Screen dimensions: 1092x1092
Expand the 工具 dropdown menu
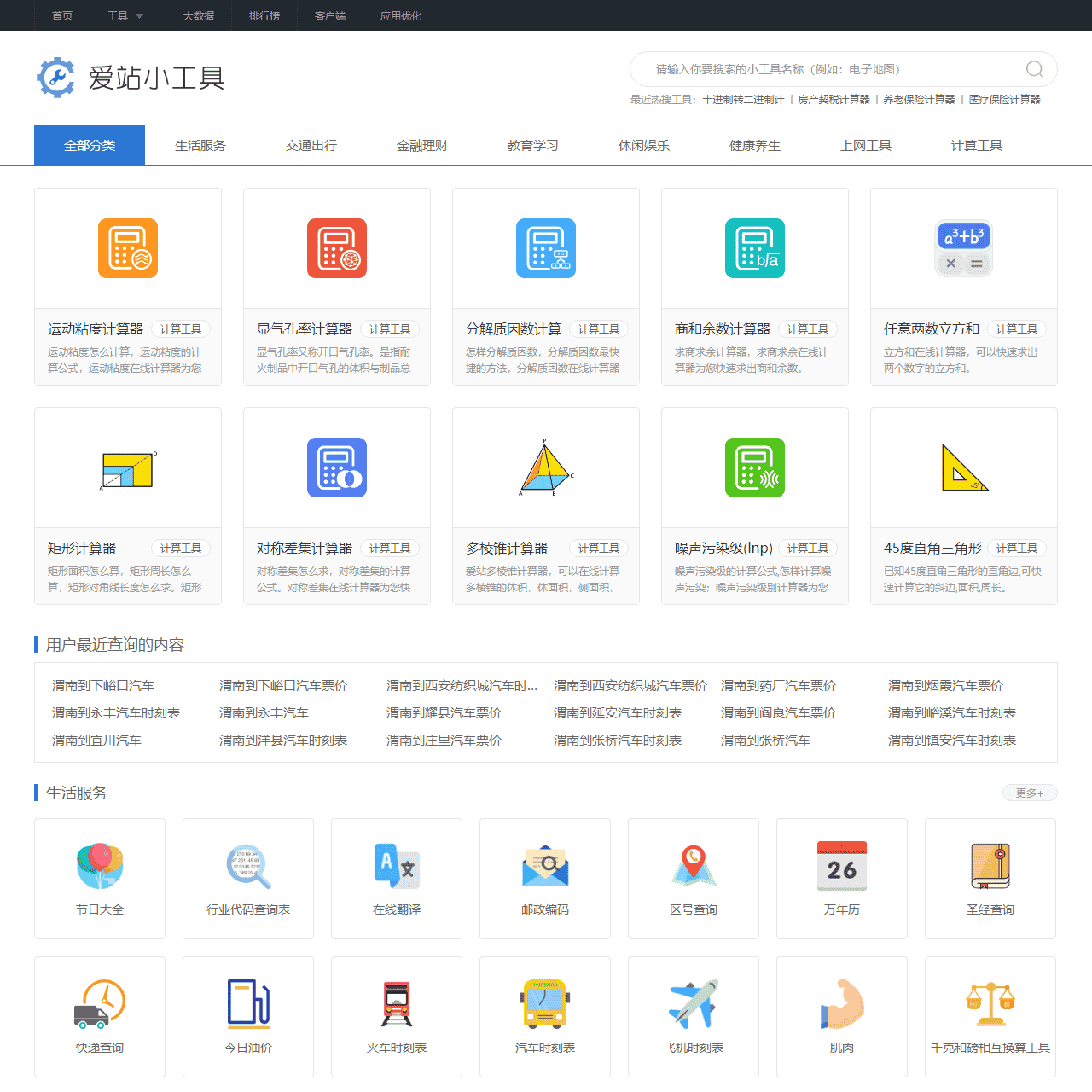126,15
